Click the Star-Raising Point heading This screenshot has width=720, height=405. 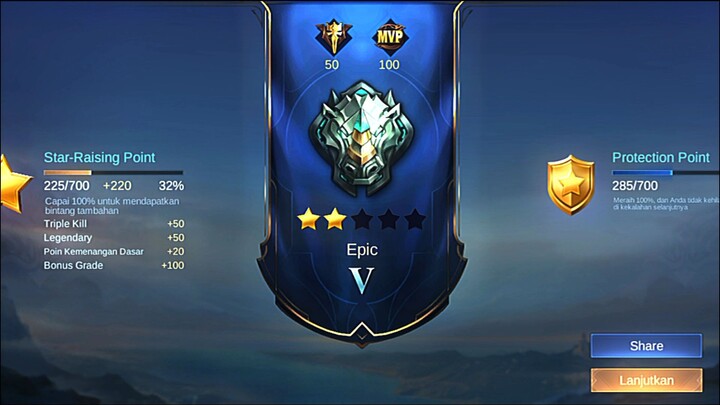coord(100,158)
